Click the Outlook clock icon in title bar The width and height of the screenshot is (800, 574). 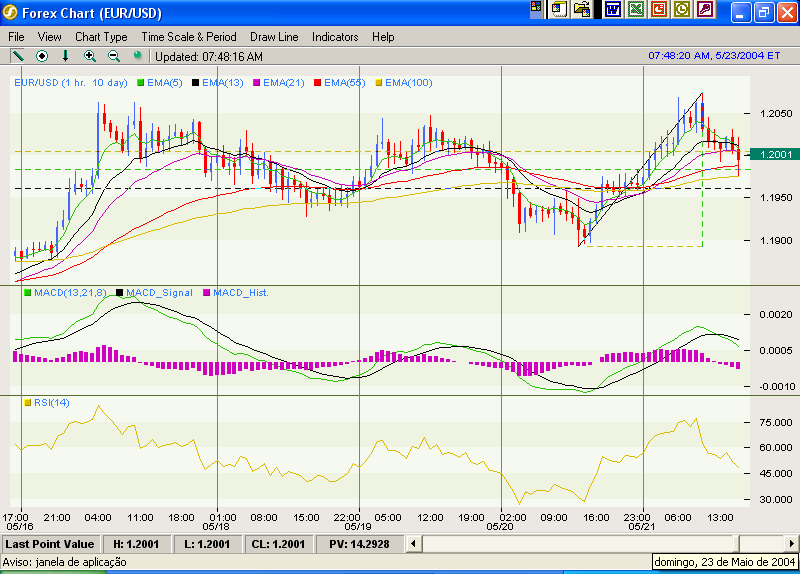coord(682,10)
